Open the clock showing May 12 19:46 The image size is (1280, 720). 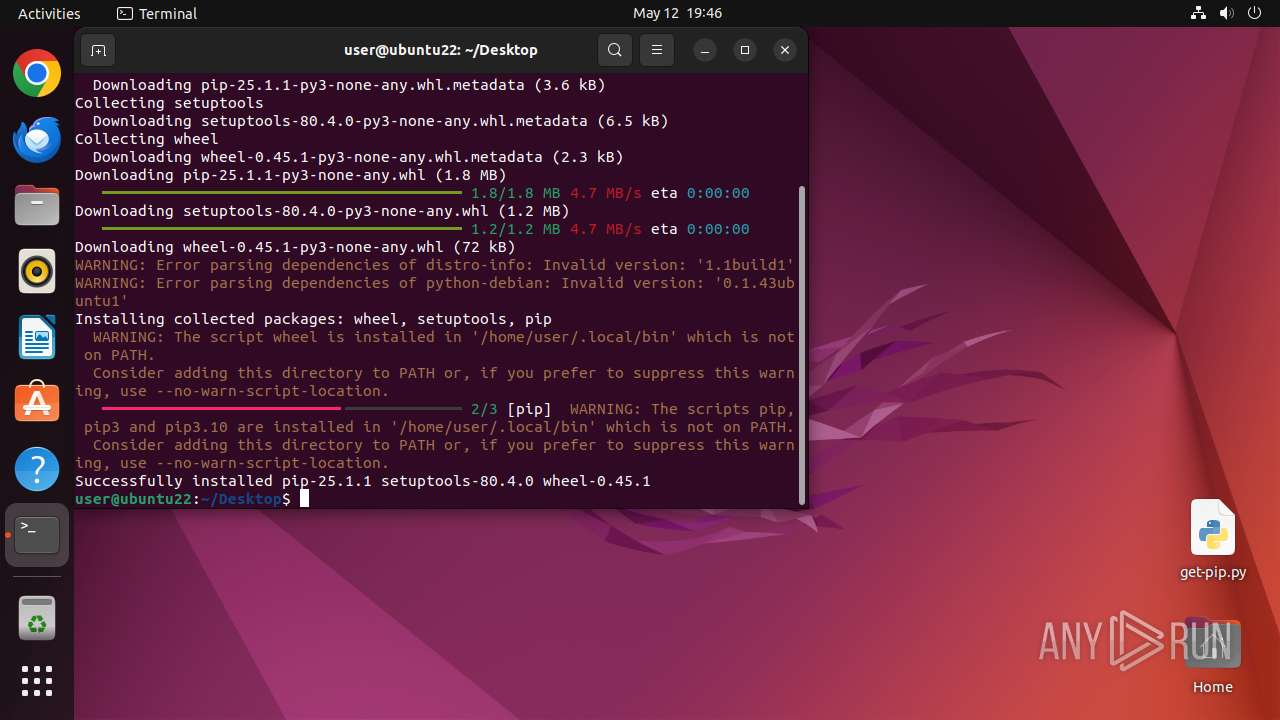pos(677,13)
